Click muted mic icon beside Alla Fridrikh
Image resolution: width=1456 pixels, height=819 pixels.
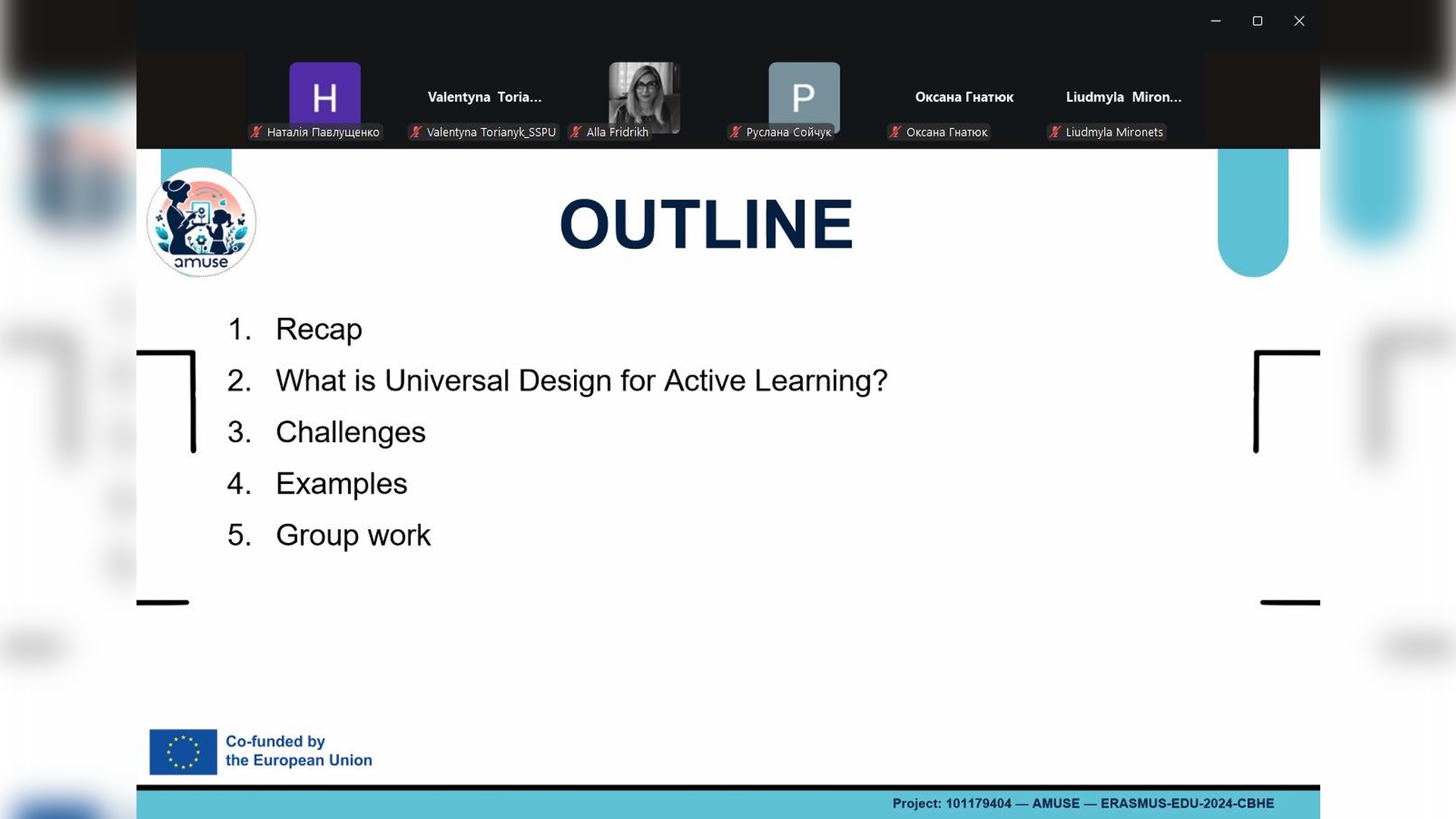576,132
